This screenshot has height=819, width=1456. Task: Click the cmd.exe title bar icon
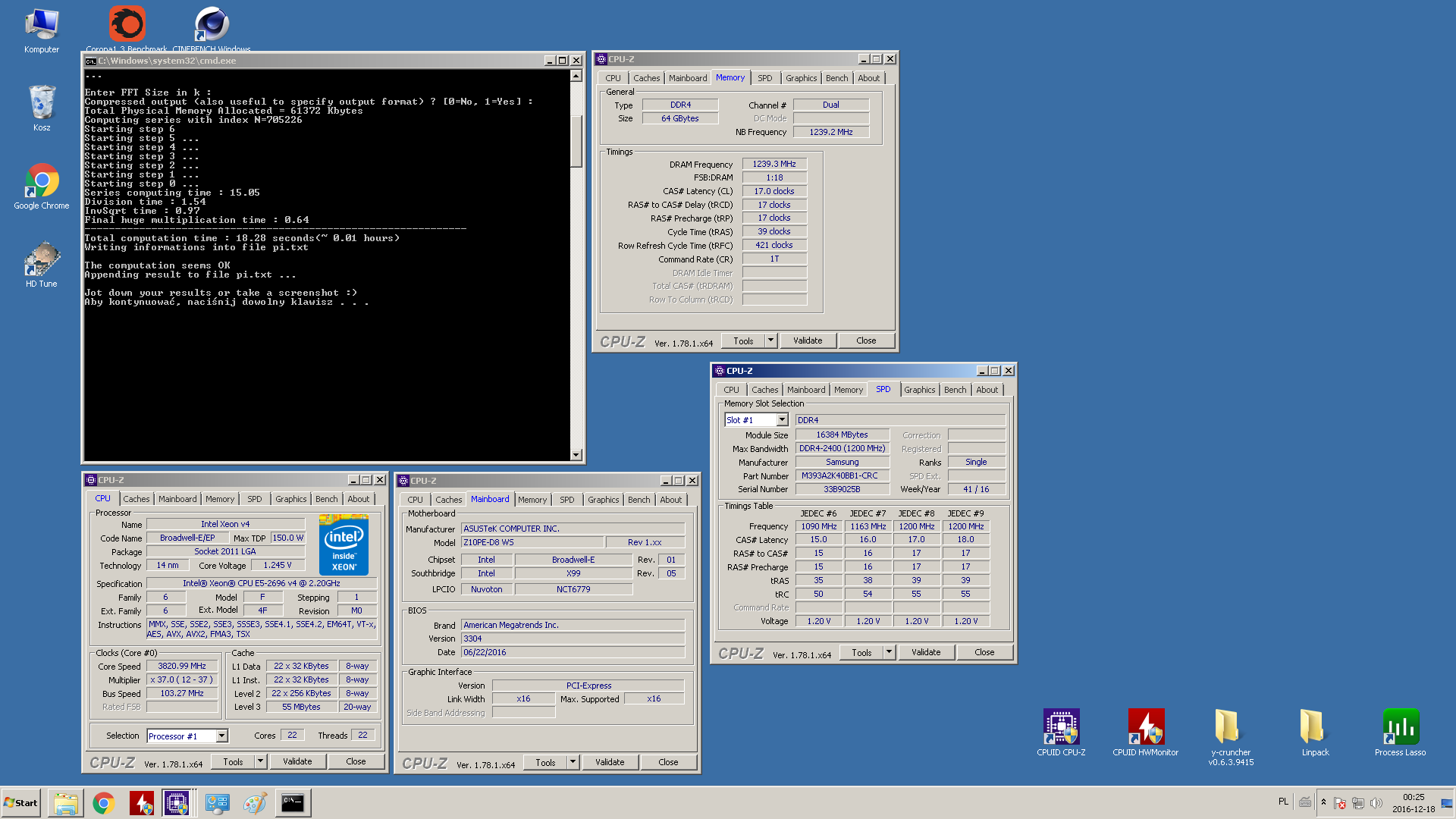point(90,61)
